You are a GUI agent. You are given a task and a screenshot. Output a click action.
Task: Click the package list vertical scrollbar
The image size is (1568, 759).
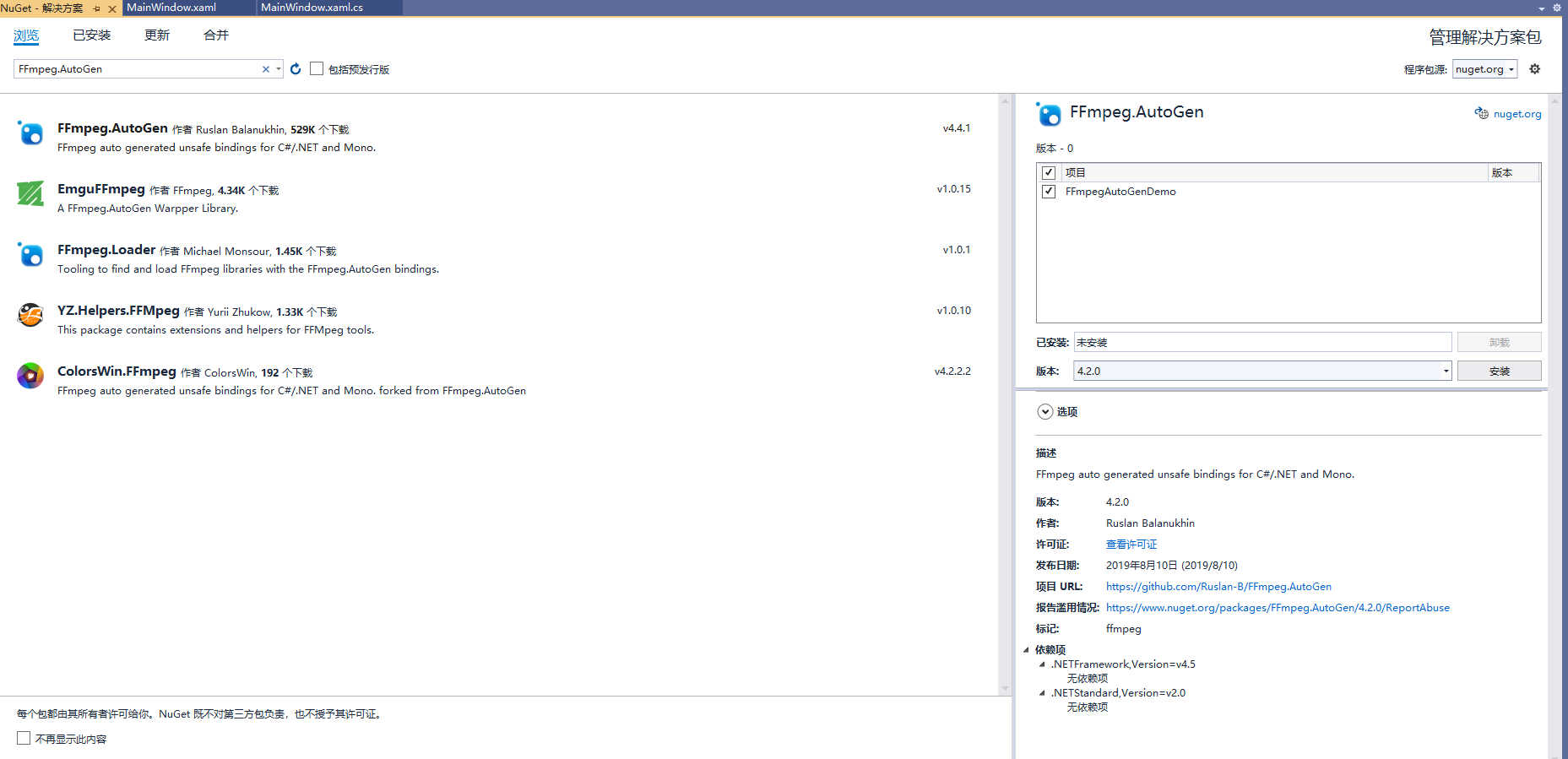click(x=1005, y=394)
